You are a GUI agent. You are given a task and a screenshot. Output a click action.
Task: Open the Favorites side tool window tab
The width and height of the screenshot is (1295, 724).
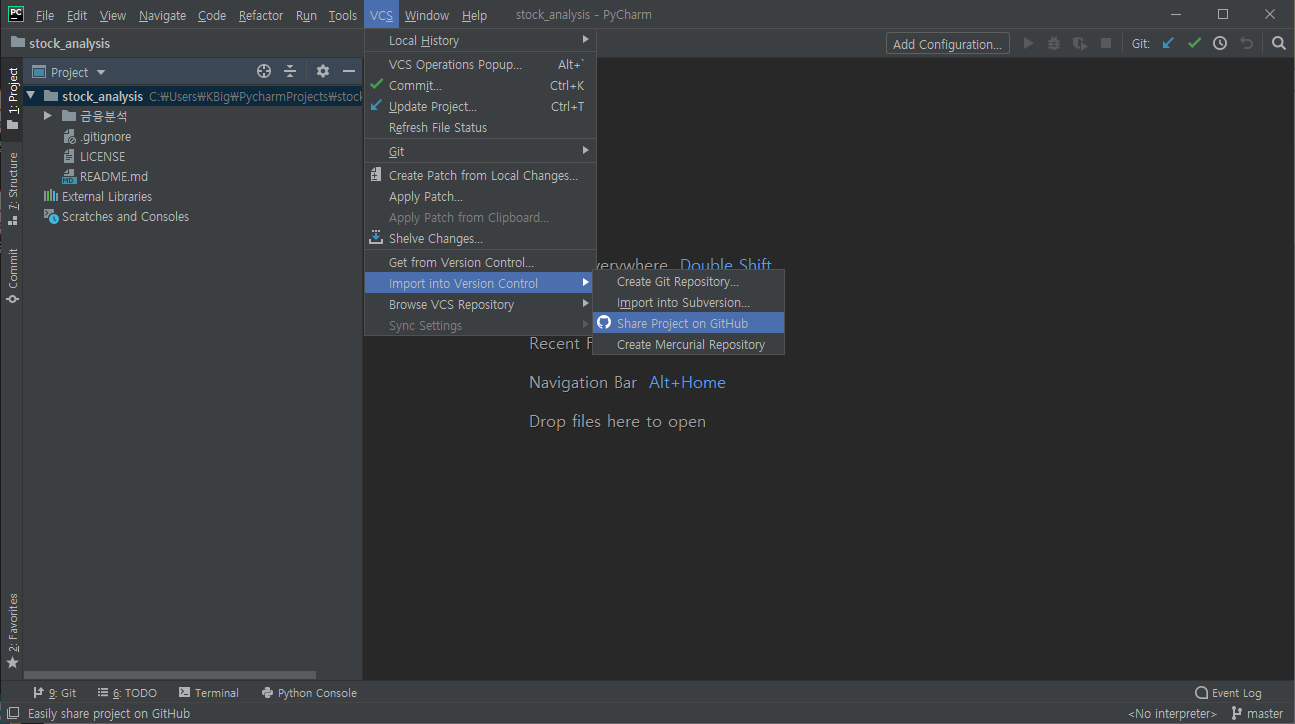click(12, 631)
